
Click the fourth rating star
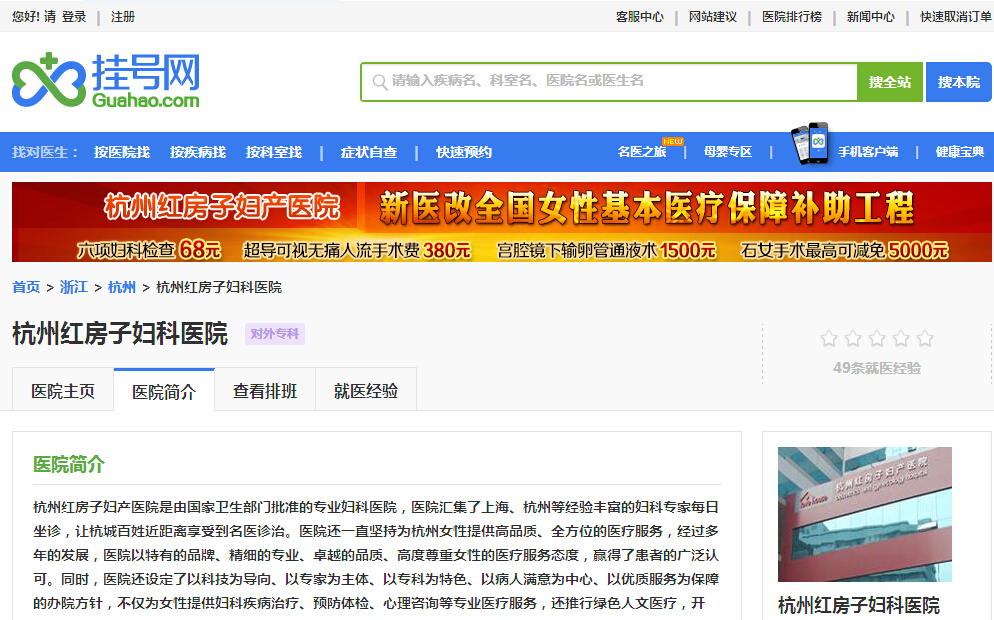[x=901, y=338]
